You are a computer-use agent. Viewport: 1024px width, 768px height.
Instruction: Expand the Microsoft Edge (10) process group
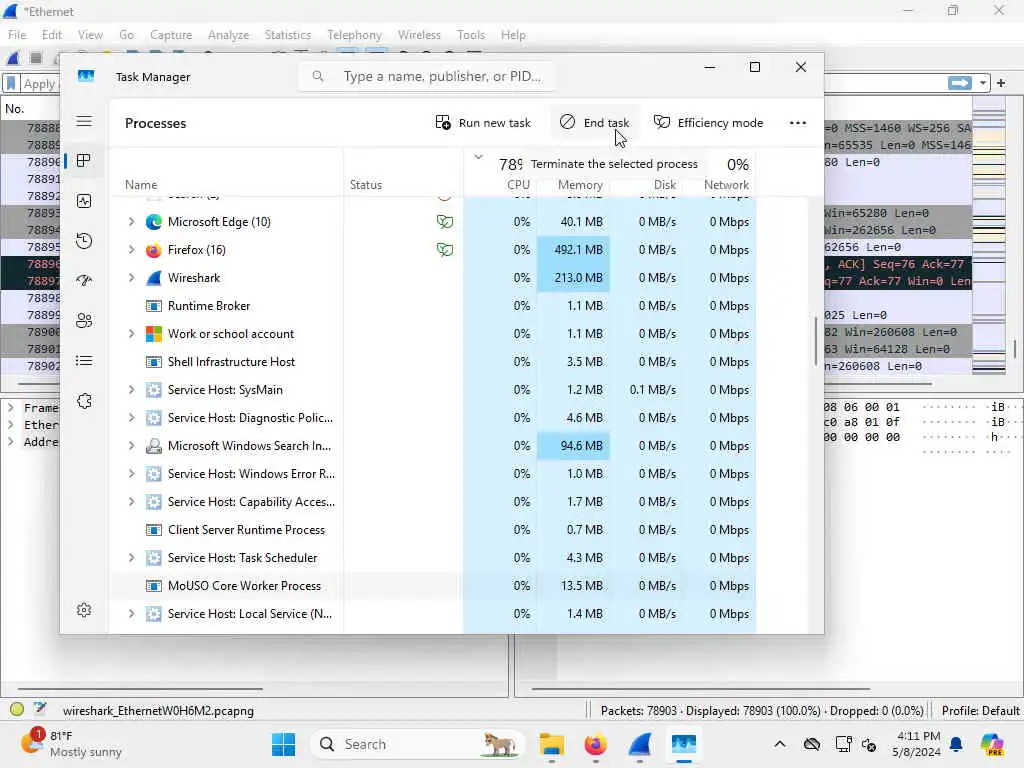click(x=131, y=222)
